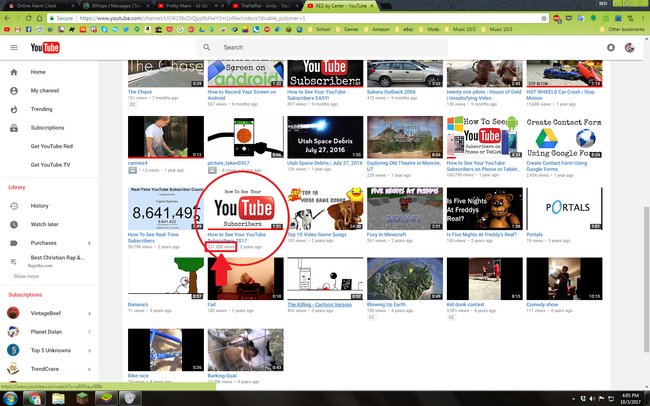This screenshot has height=406, width=650.
Task: Open Bike race video thumbnail
Action: point(166,350)
